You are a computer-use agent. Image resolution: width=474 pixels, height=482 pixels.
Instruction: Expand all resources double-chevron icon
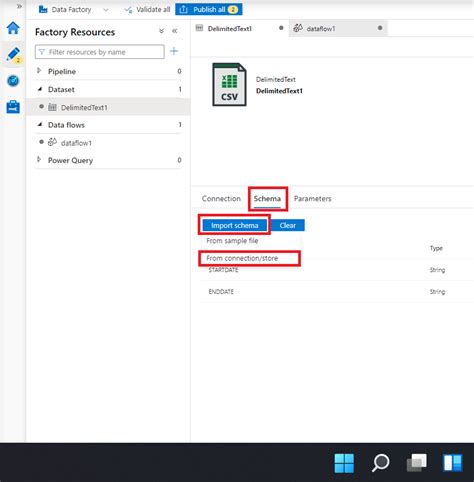click(x=161, y=31)
